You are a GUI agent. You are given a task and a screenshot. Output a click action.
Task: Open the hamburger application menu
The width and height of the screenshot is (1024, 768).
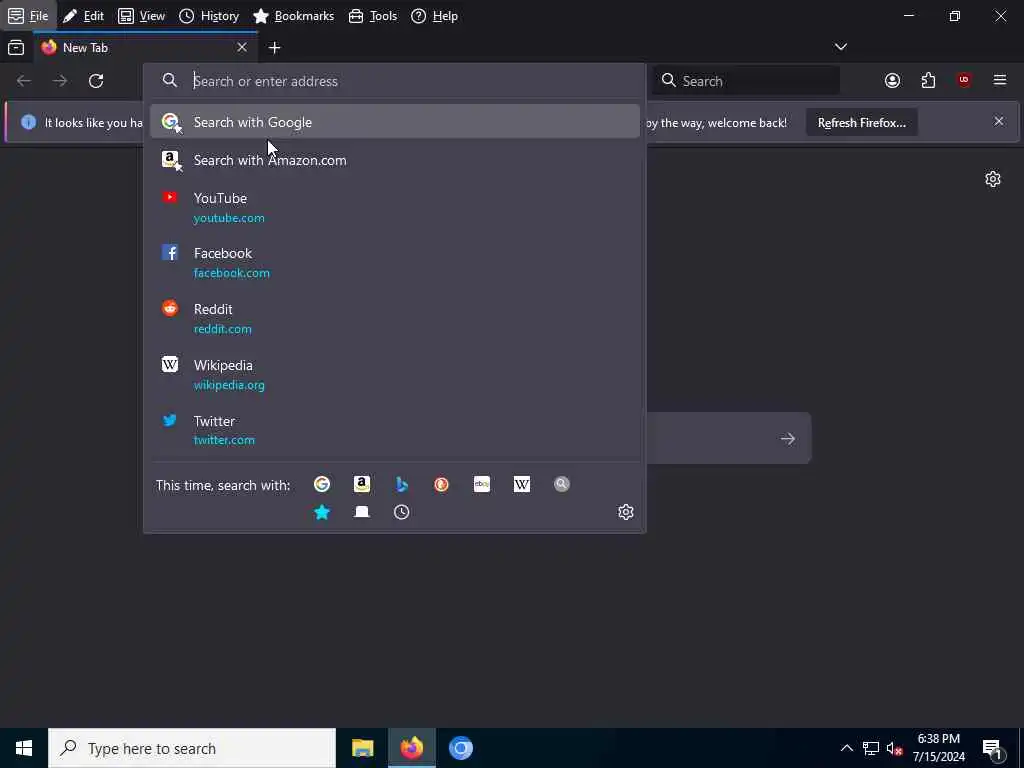point(1000,80)
